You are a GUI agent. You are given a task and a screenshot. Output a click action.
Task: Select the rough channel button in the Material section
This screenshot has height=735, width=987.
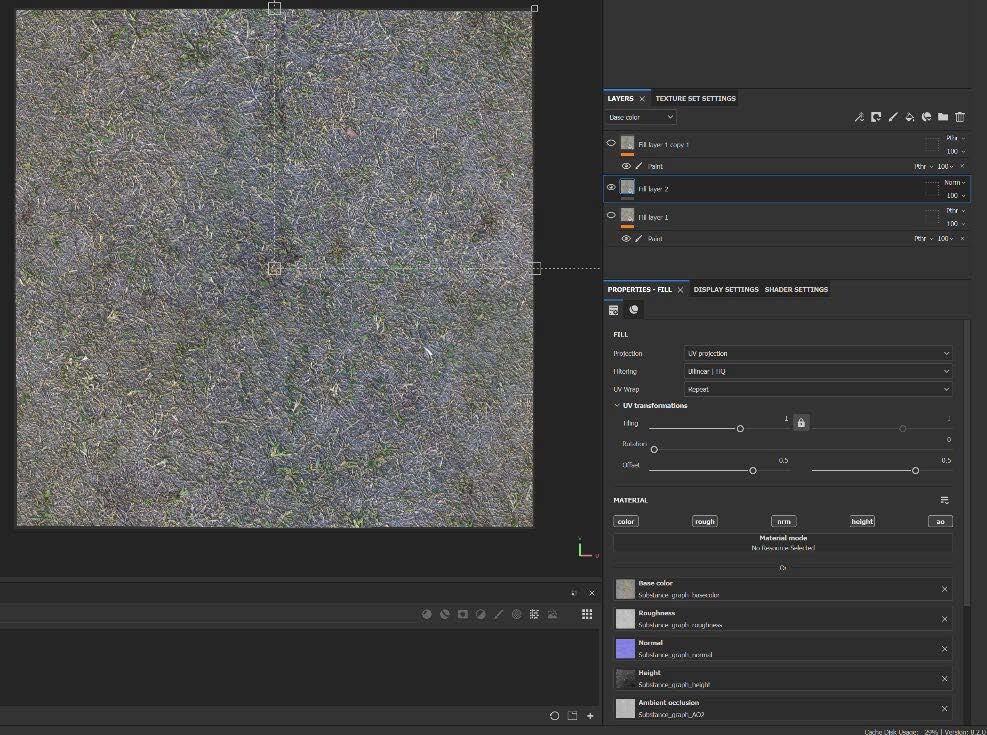[704, 521]
